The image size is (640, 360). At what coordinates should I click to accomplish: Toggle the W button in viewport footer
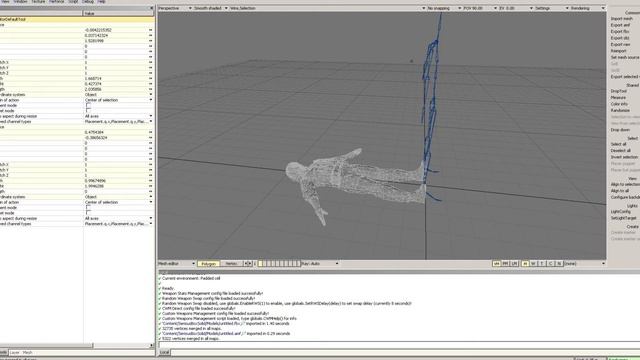[533, 264]
